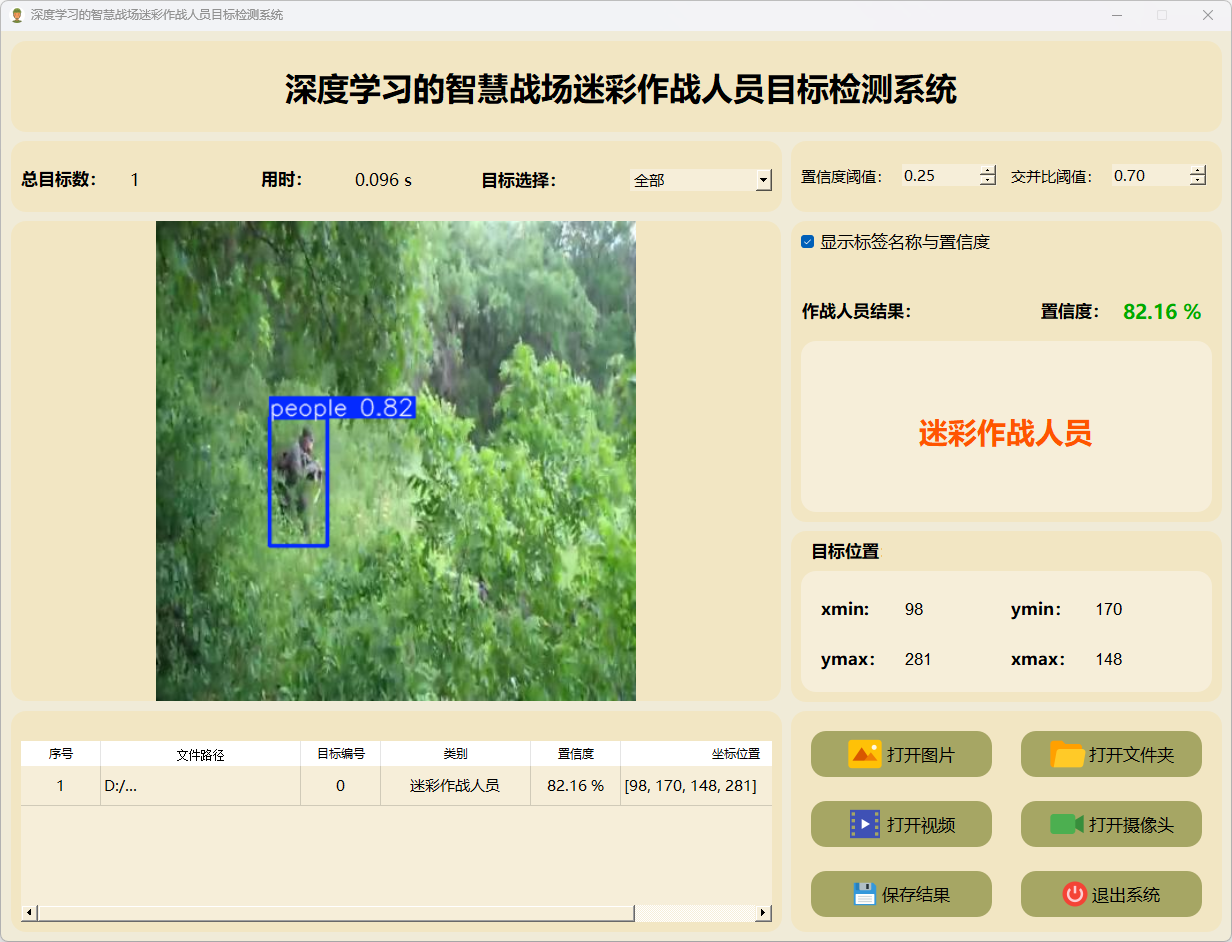1232x942 pixels.
Task: Toggle the 显示标签名称与置信度 checkbox
Action: 808,242
